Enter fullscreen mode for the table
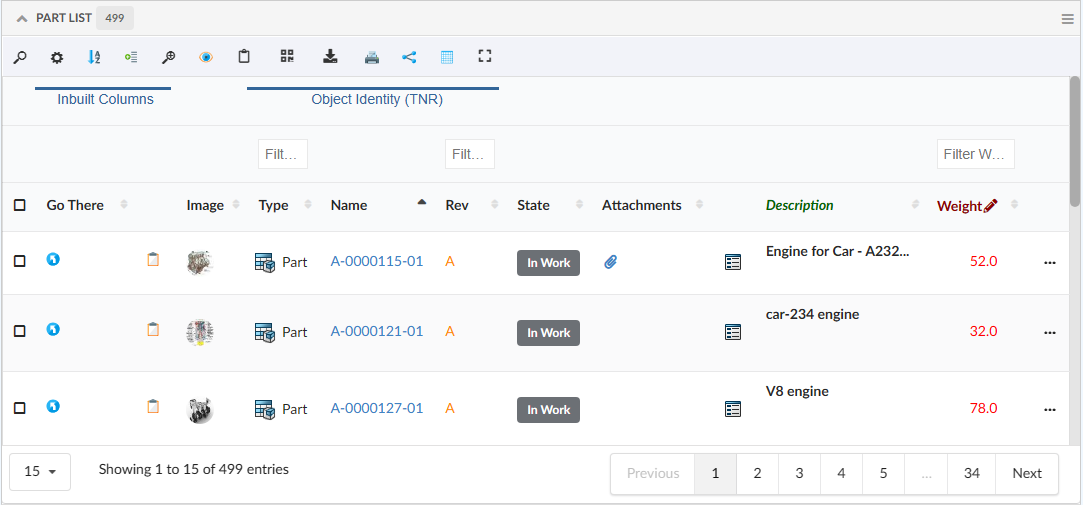Image resolution: width=1083 pixels, height=505 pixels. pyautogui.click(x=485, y=57)
